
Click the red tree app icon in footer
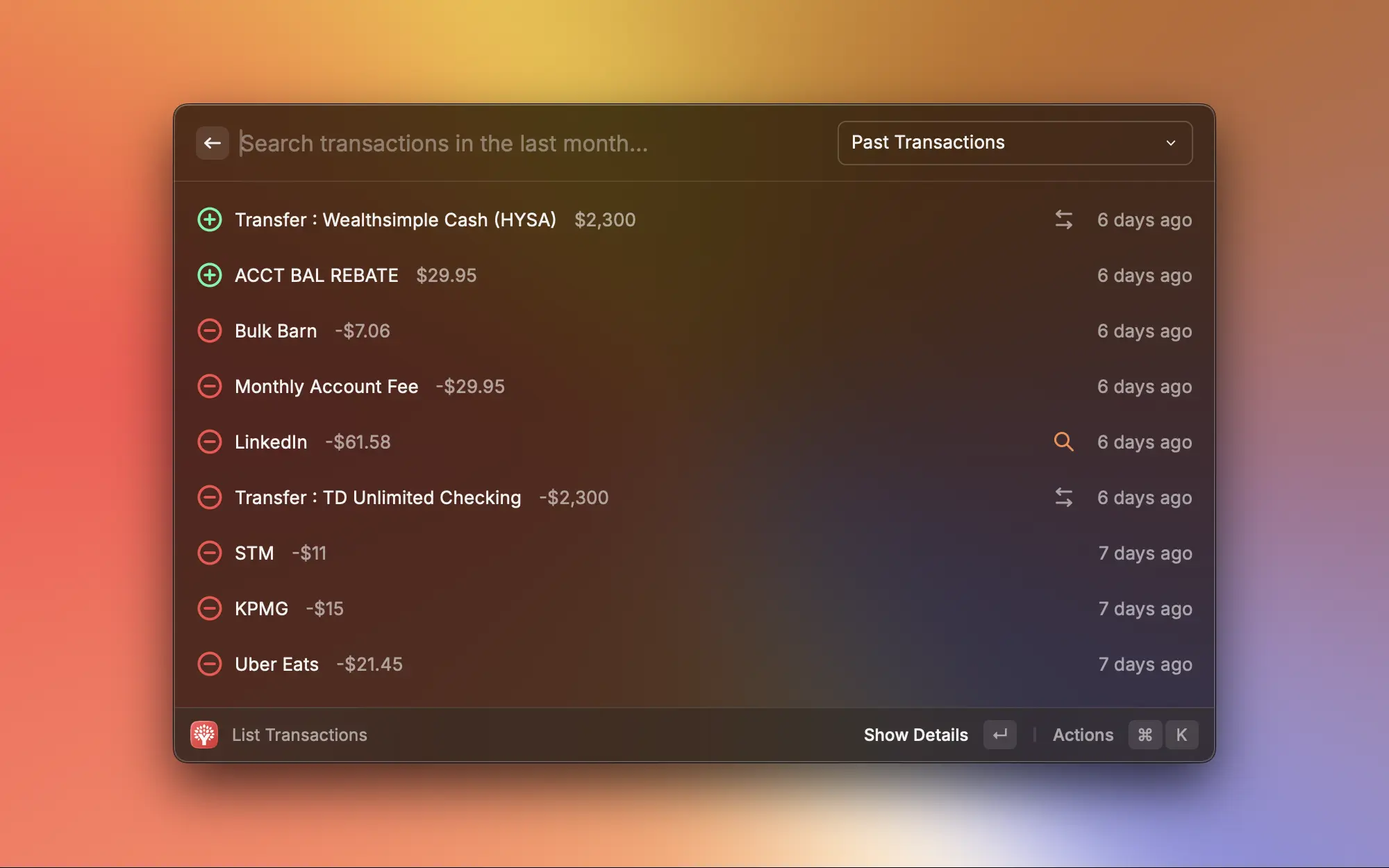[x=204, y=735]
